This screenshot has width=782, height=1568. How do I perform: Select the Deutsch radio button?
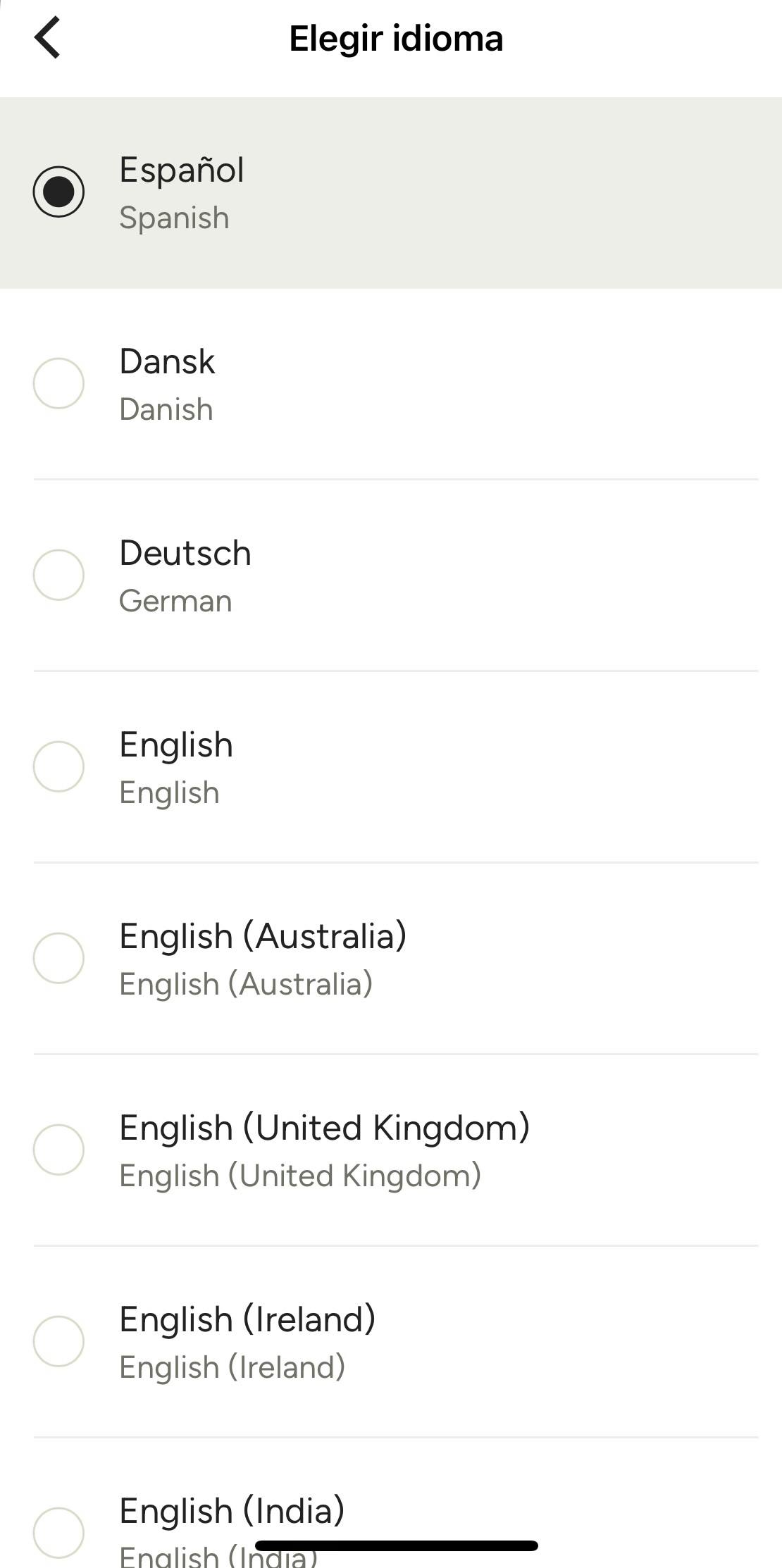(x=58, y=575)
